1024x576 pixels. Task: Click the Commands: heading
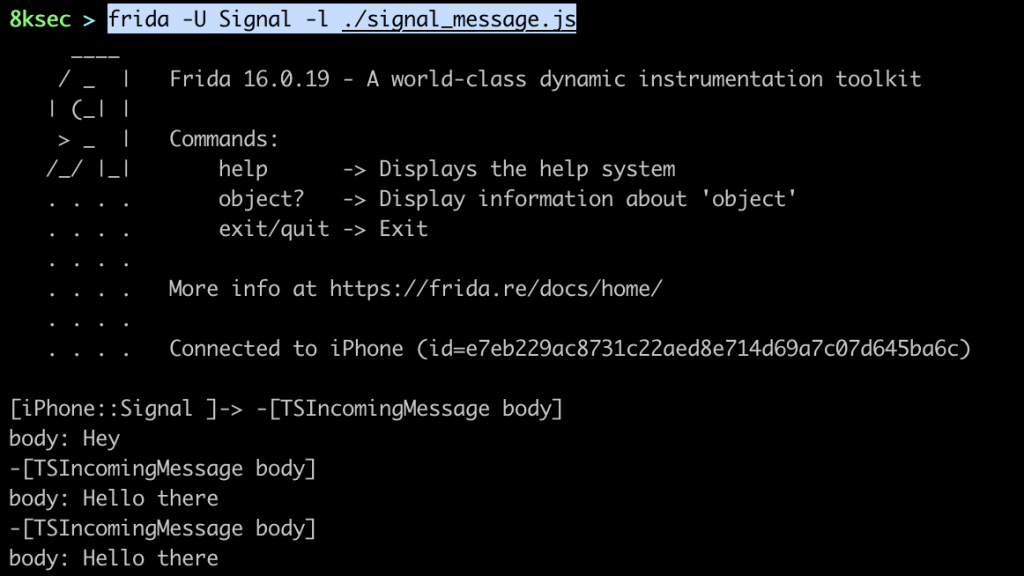(224, 139)
